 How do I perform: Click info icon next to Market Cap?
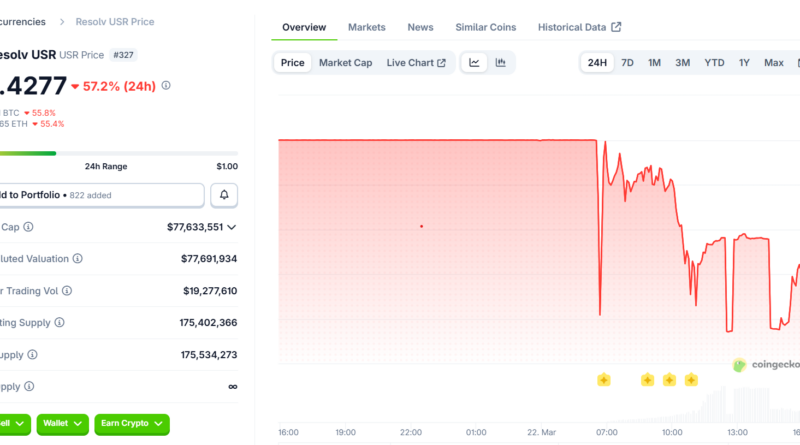click(x=29, y=227)
